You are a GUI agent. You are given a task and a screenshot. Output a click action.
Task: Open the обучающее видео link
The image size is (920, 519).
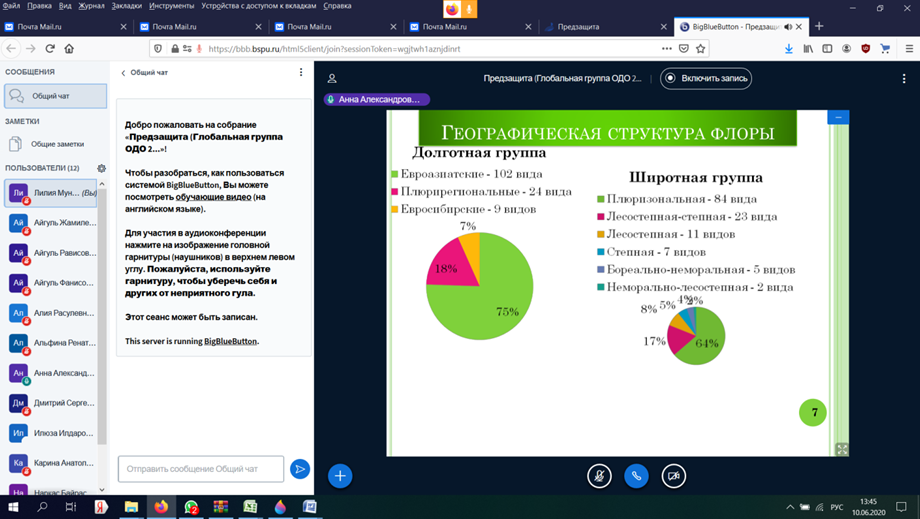tap(221, 197)
